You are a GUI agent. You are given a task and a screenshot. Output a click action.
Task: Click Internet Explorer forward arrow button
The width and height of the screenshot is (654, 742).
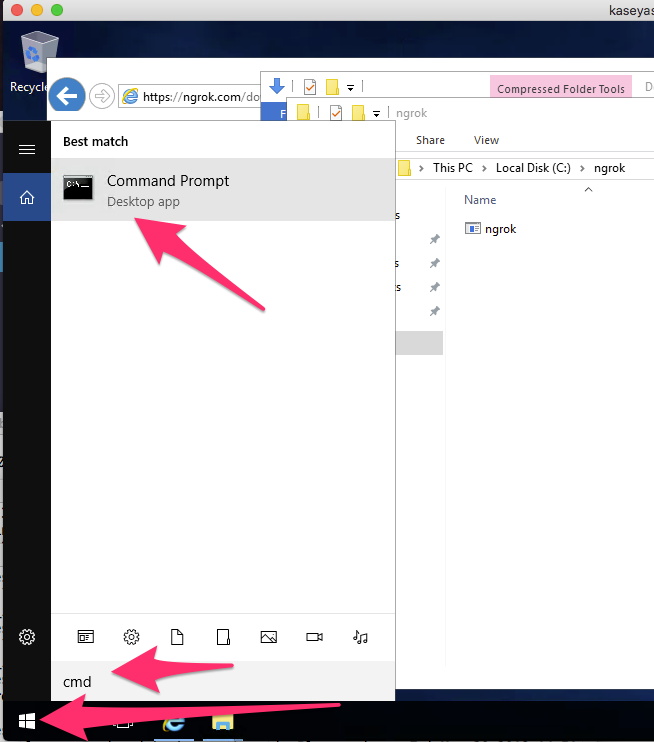point(102,96)
